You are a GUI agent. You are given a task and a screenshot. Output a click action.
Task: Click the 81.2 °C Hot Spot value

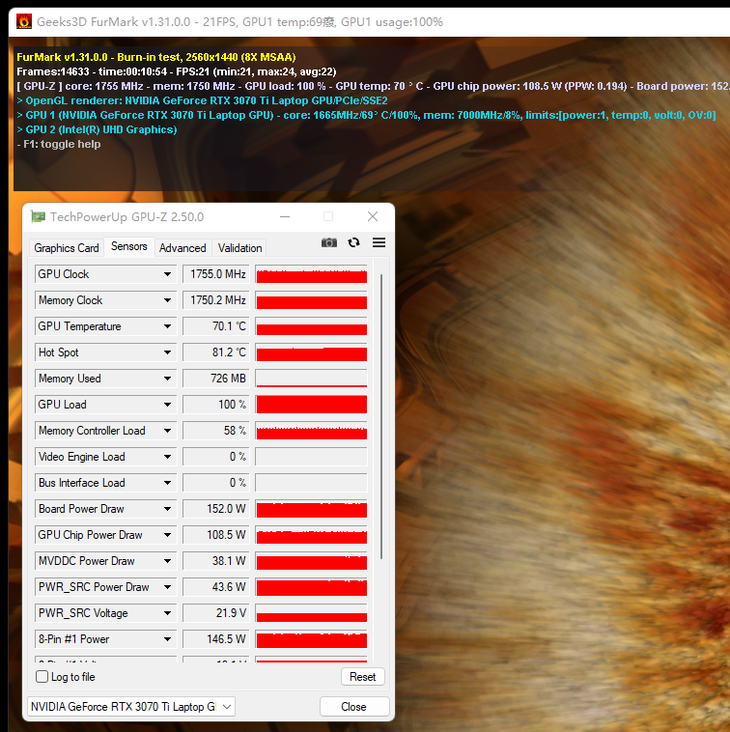point(216,352)
